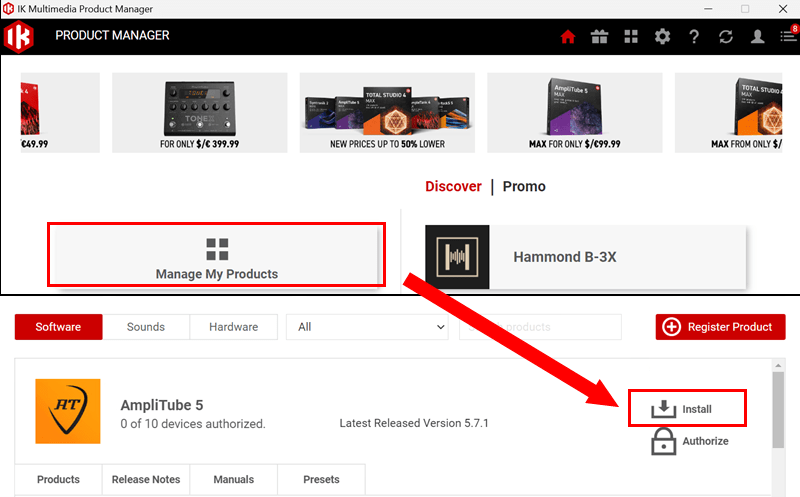This screenshot has width=800, height=497.
Task: Click the scrollbar up arrow
Action: [778, 365]
